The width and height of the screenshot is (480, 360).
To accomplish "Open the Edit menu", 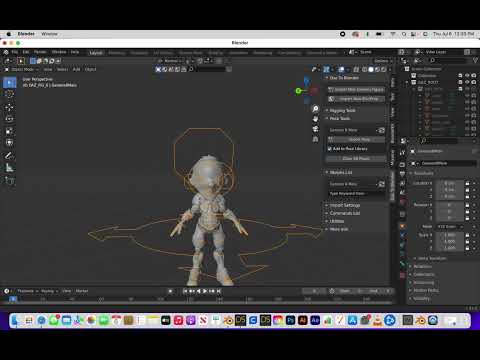I will pos(26,52).
